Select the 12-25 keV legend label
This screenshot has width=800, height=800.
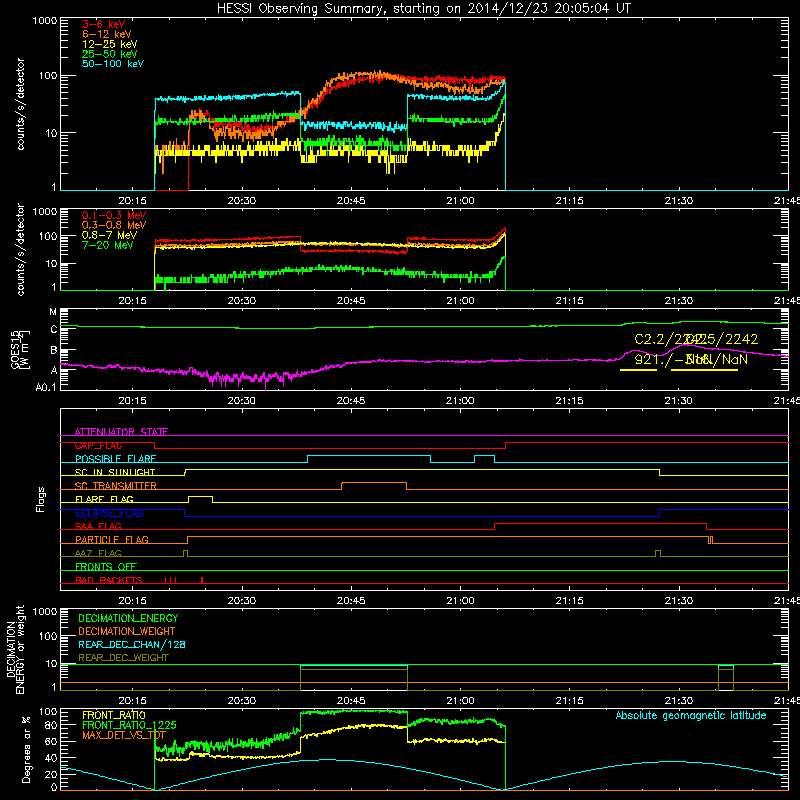(110, 44)
